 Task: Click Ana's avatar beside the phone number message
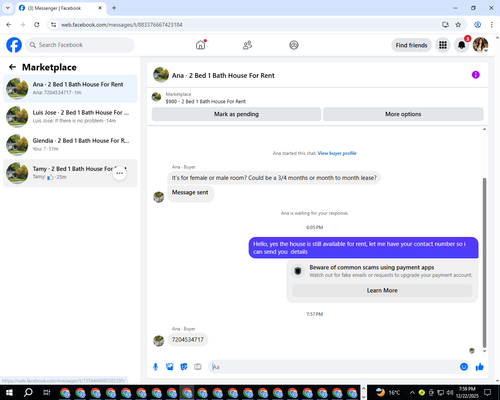(x=159, y=341)
